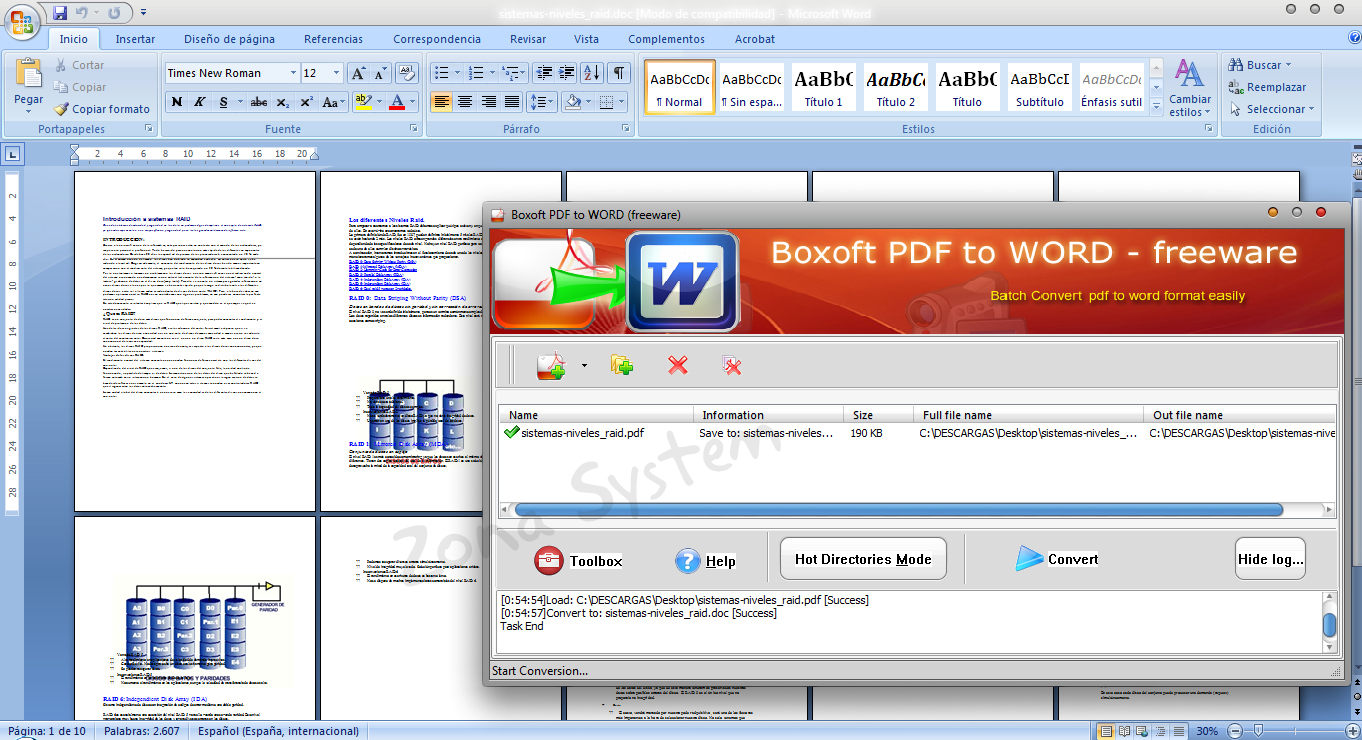Click the sort A-Z icon
This screenshot has width=1362, height=740.
point(592,73)
